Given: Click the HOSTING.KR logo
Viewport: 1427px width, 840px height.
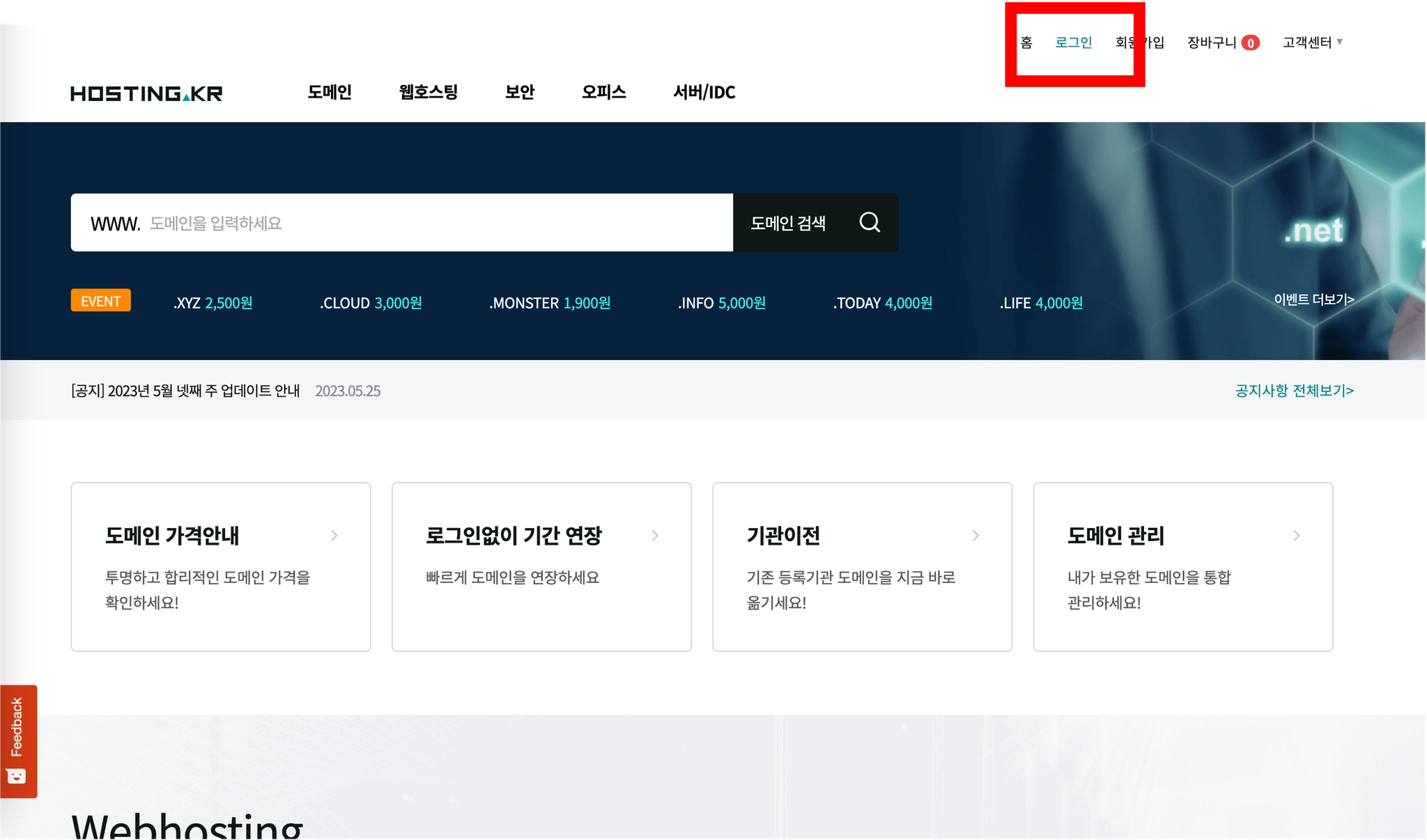Looking at the screenshot, I should [x=146, y=93].
